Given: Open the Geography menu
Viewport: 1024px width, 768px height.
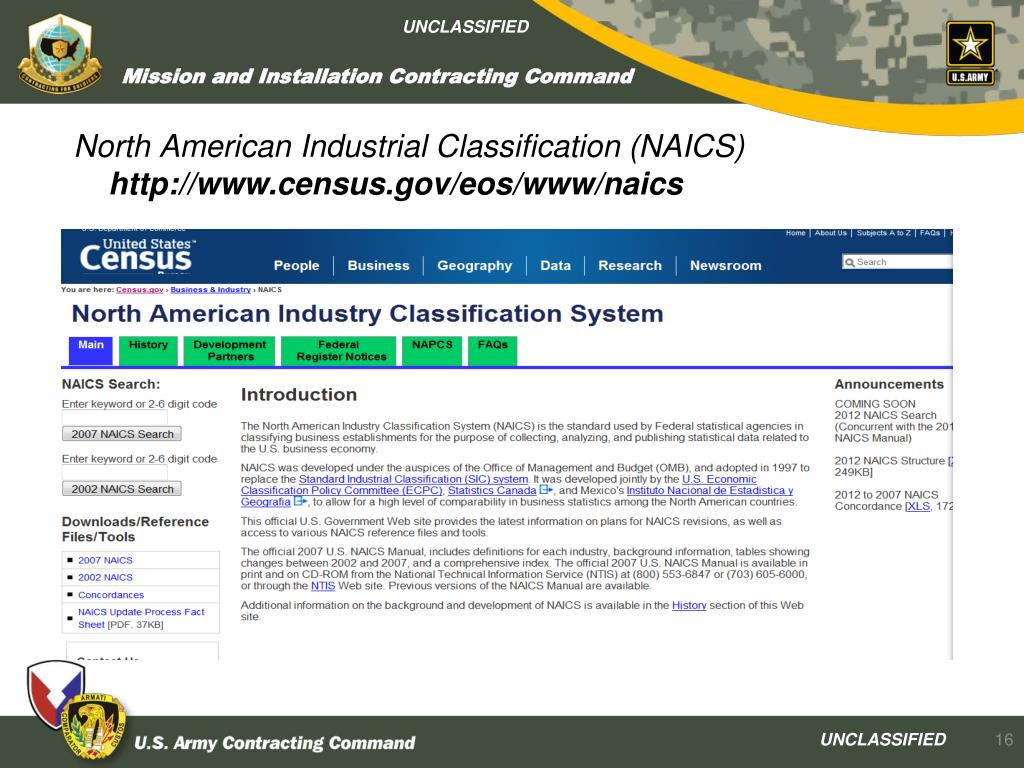Looking at the screenshot, I should [x=474, y=266].
